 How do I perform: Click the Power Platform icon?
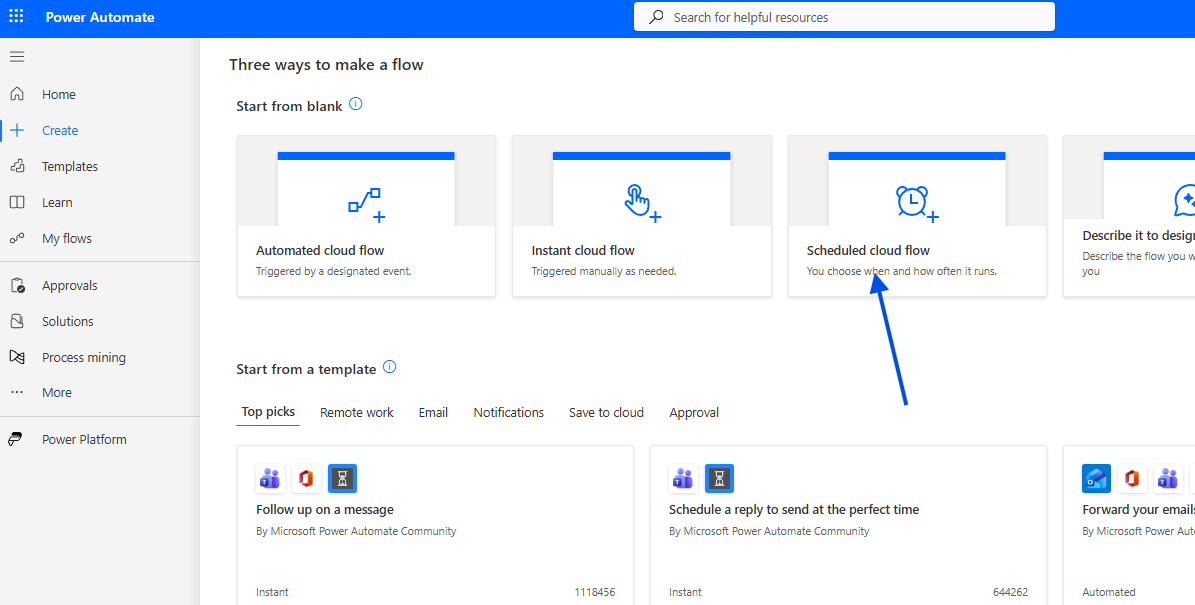(x=17, y=439)
